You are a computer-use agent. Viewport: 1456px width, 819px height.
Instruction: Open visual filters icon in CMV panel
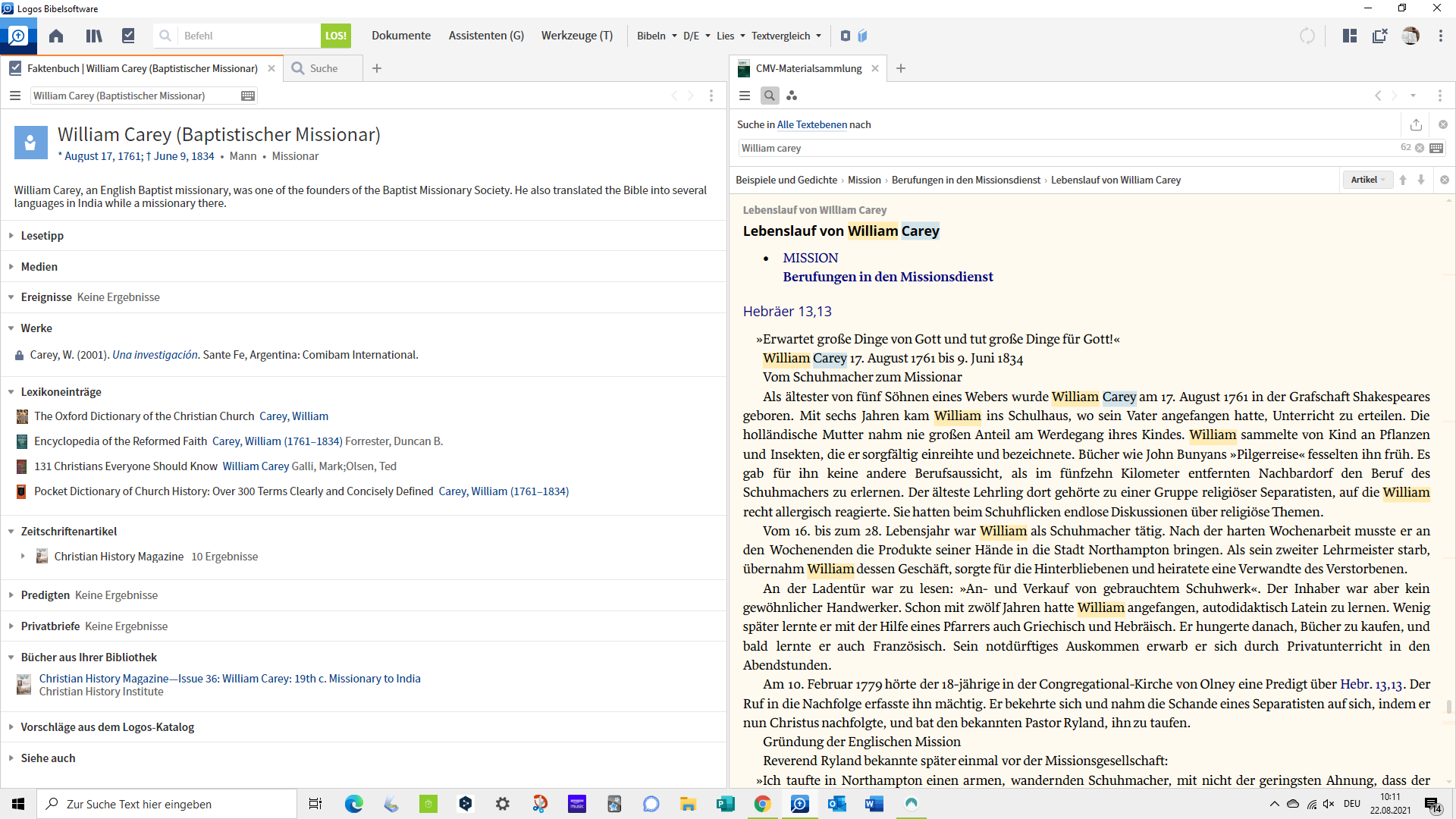(x=792, y=96)
